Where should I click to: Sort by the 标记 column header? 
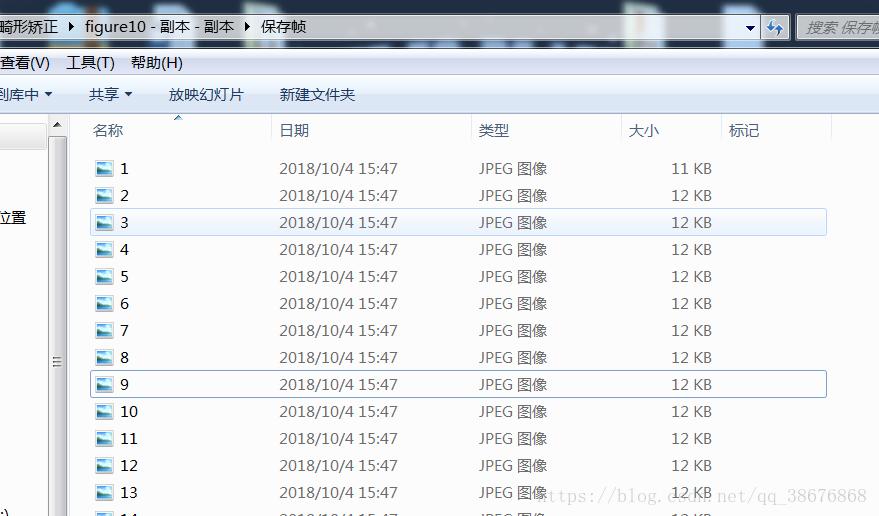[744, 131]
